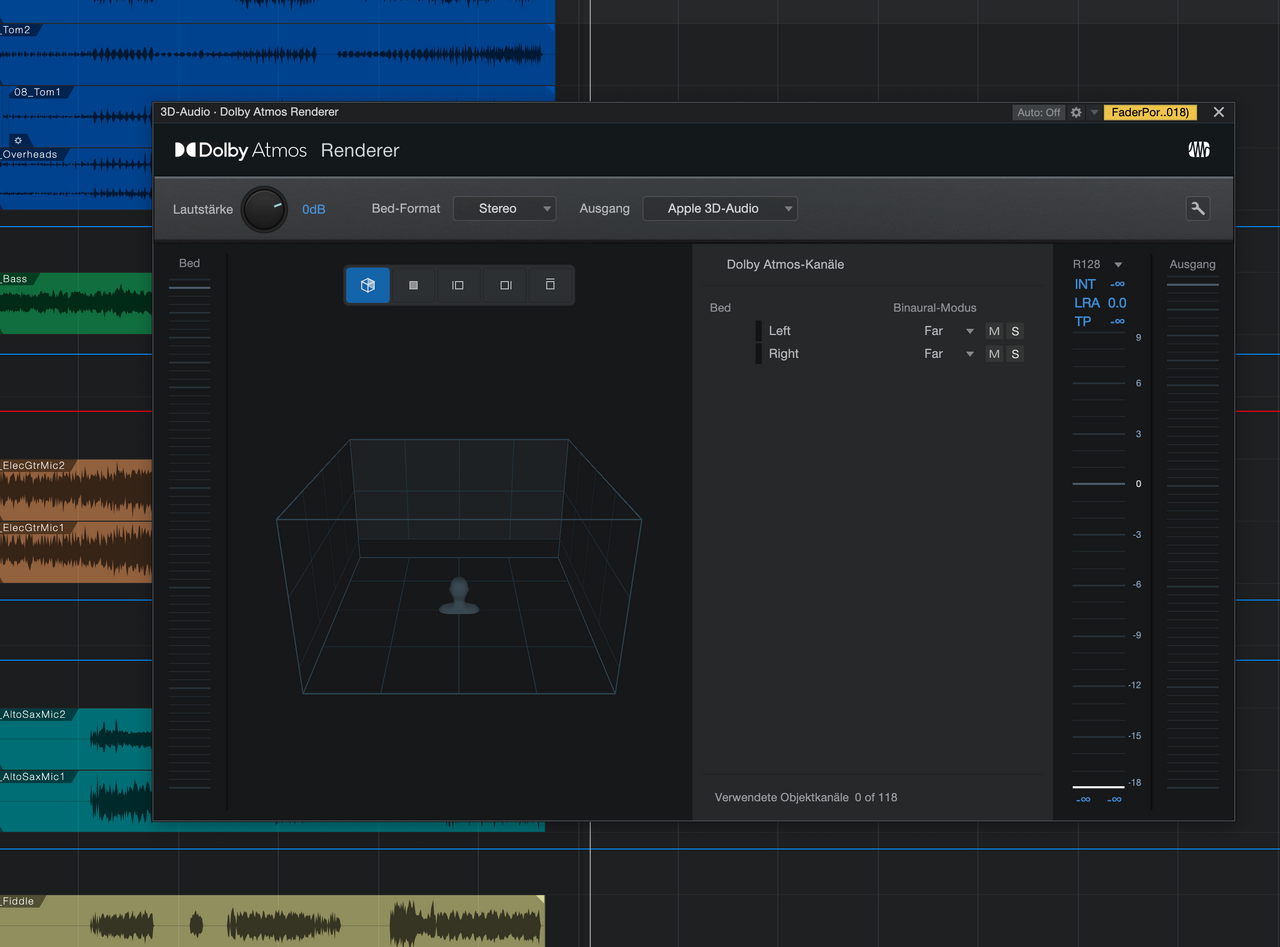Select the 3D perspective view icon
This screenshot has width=1280, height=947.
[368, 285]
